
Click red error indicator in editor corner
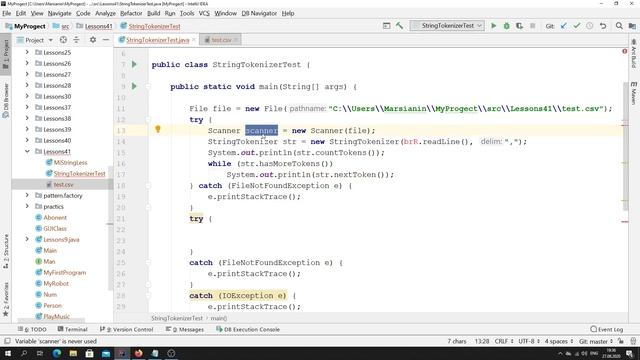point(624,51)
